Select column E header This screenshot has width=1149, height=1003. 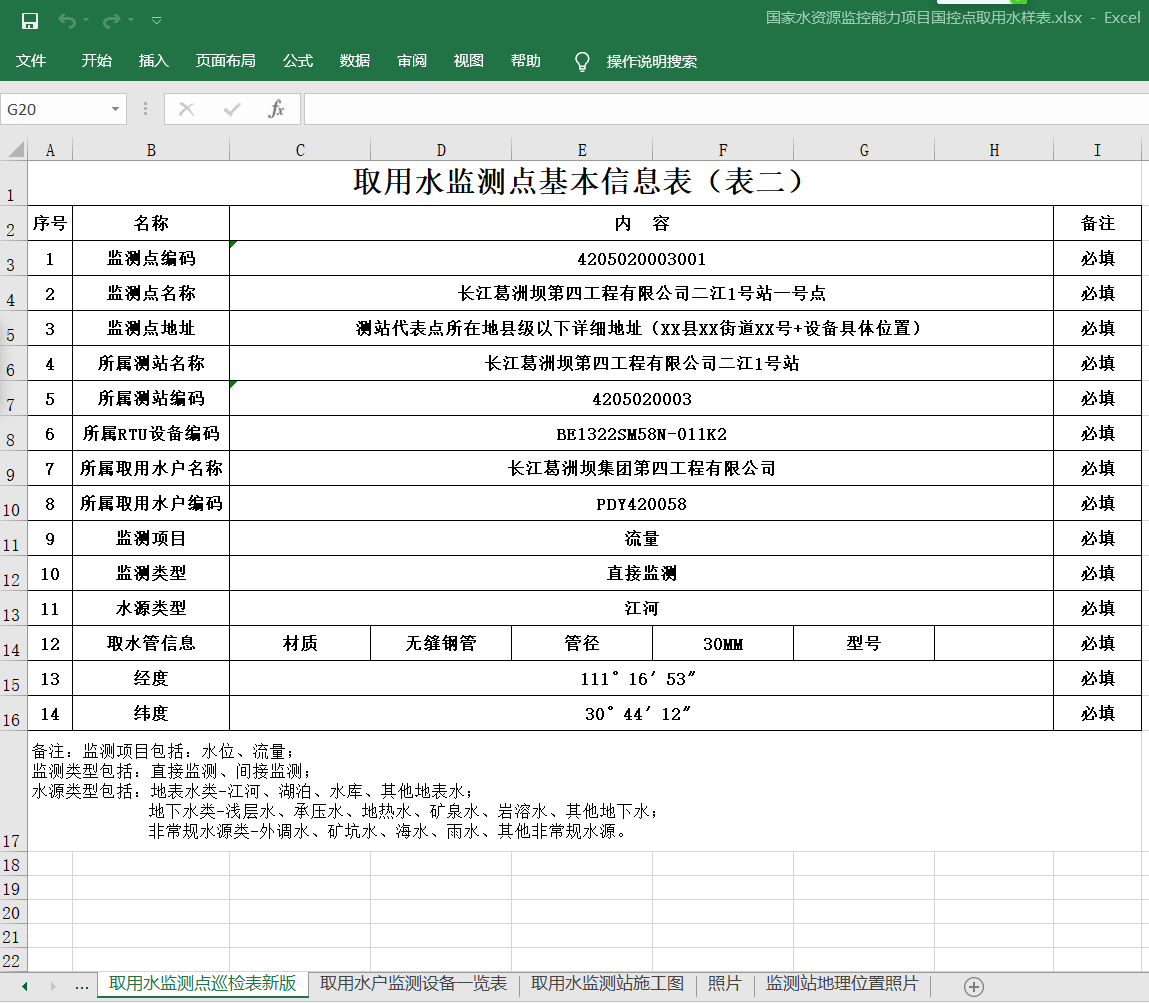(x=582, y=150)
